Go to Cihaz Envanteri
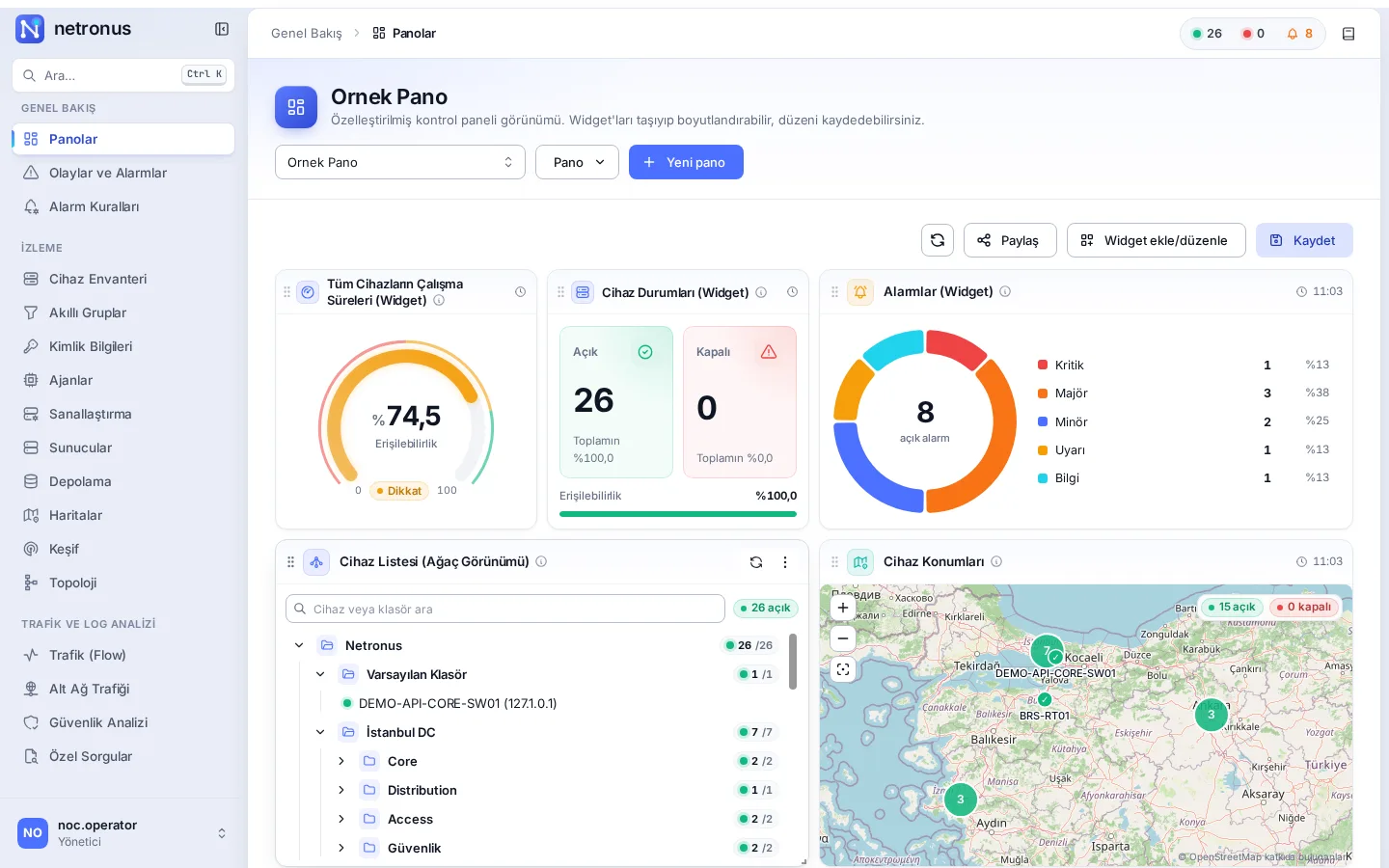1389x868 pixels. point(123,279)
